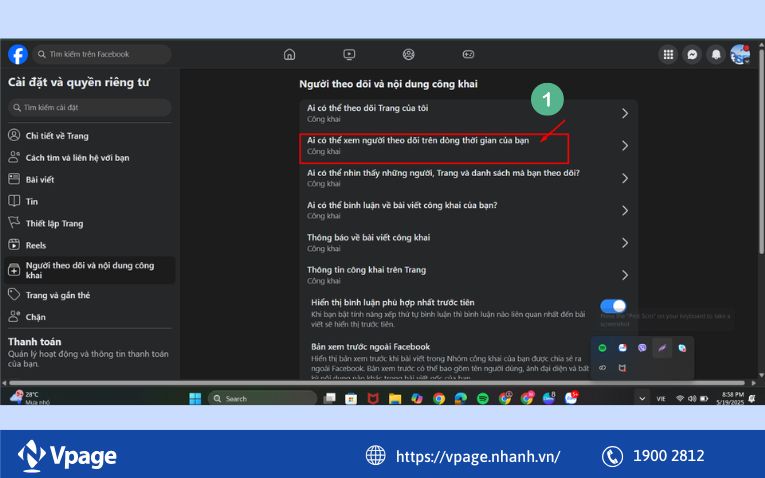Open the Facebook Home icon

(289, 54)
